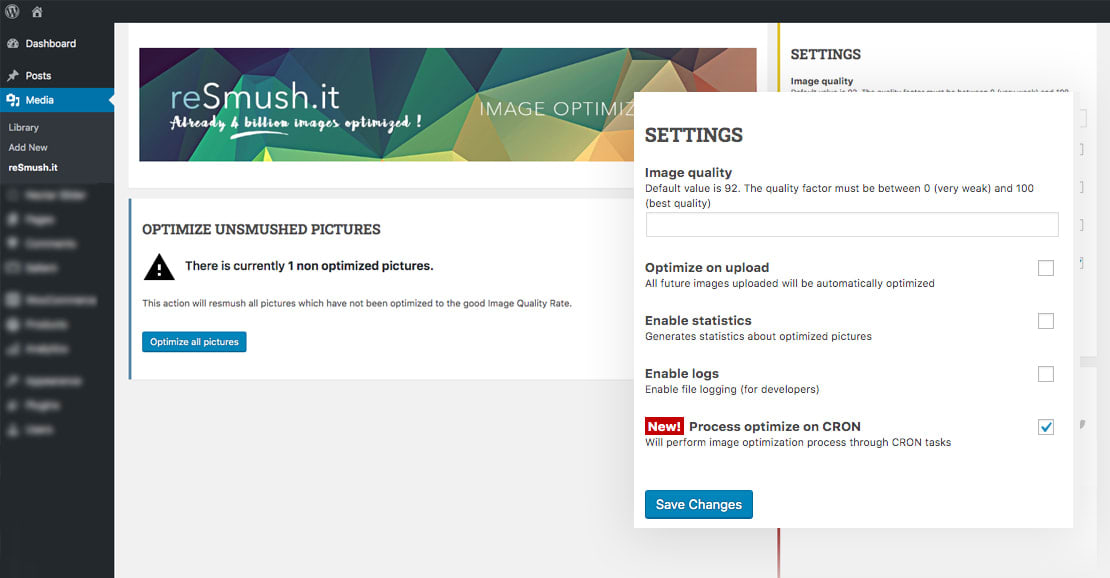The image size is (1110, 578).
Task: Click the Posts pushpin icon
Action: [13, 76]
